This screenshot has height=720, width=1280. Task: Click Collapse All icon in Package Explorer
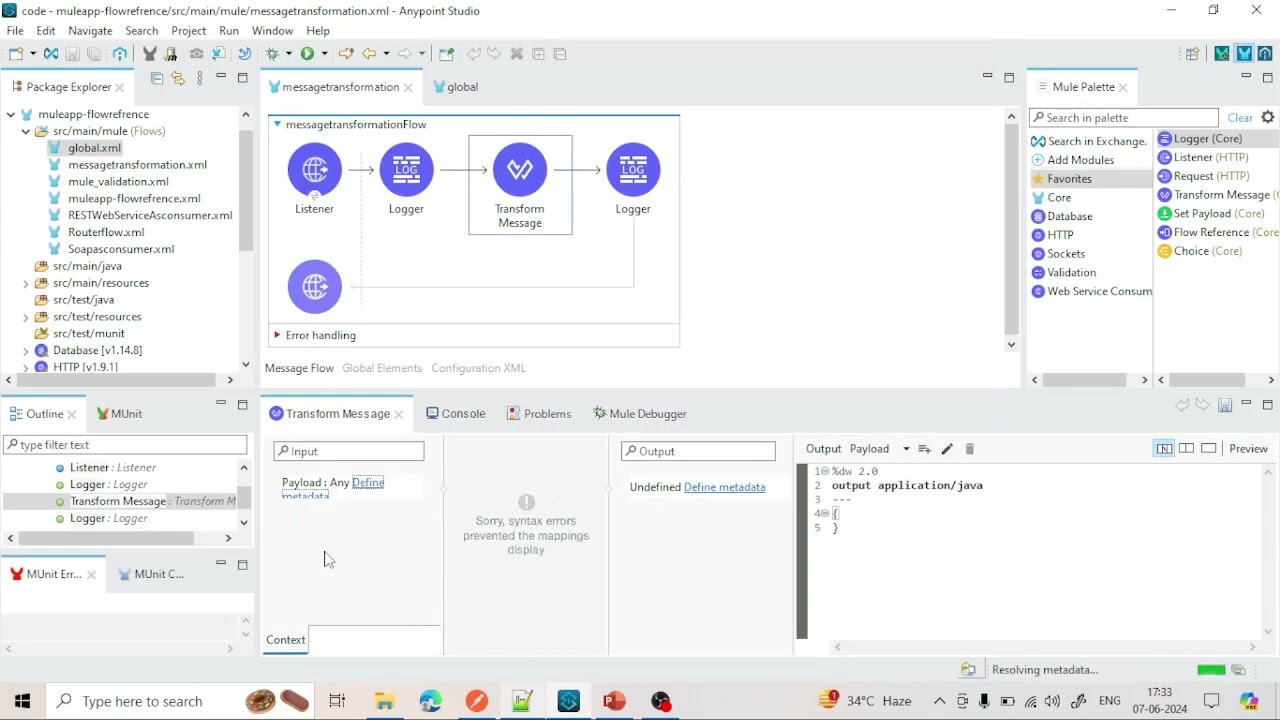point(157,78)
